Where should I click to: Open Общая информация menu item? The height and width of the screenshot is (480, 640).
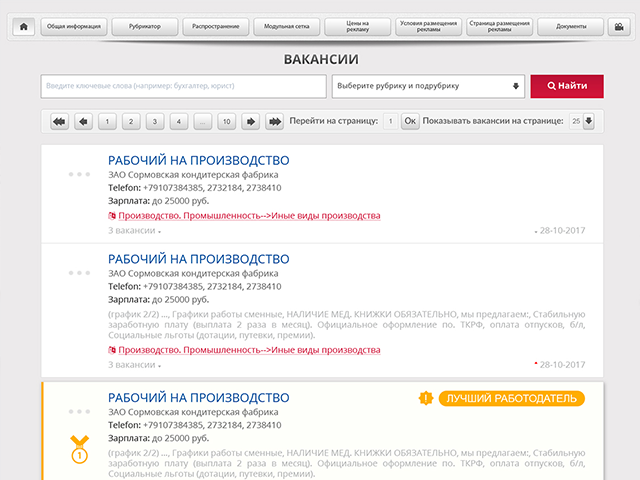[x=74, y=27]
